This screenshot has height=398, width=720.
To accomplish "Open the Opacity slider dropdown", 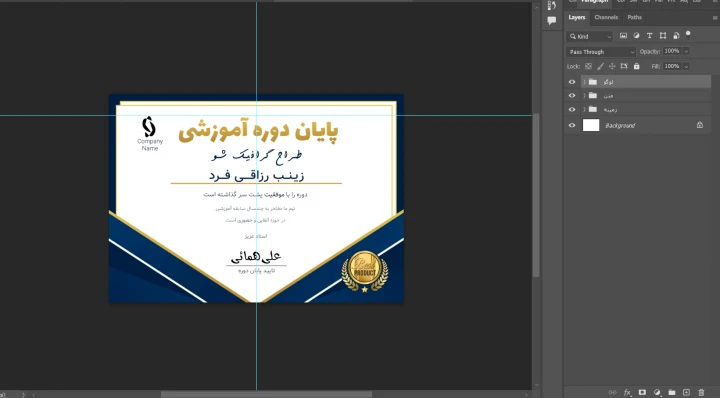I will pos(686,51).
